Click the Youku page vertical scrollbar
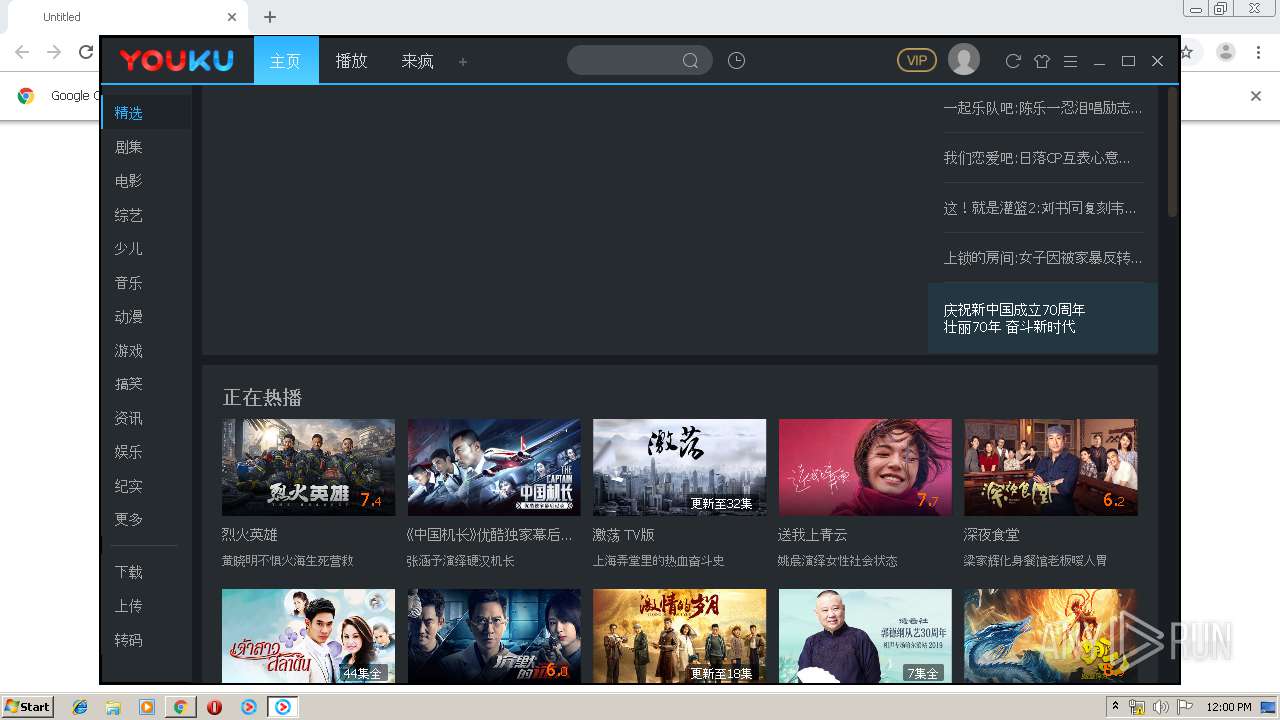 [x=1172, y=154]
